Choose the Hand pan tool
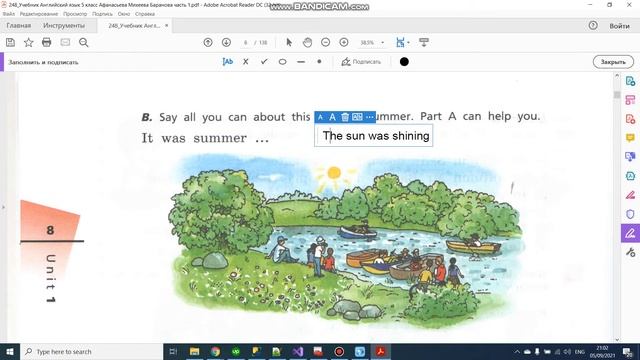 tap(307, 42)
